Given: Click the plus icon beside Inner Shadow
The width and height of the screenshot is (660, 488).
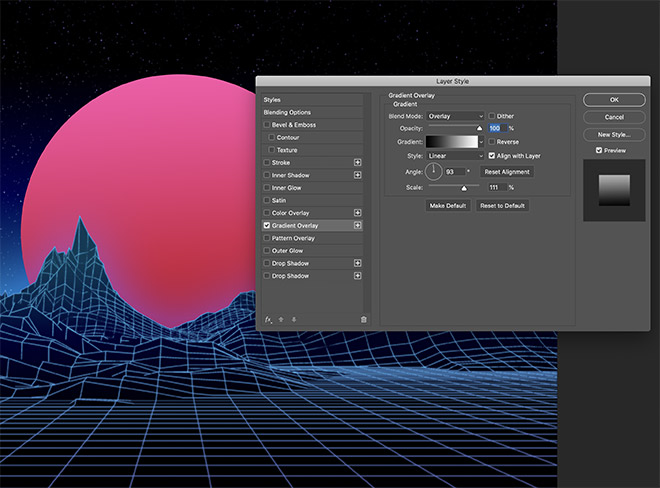Looking at the screenshot, I should tap(358, 175).
